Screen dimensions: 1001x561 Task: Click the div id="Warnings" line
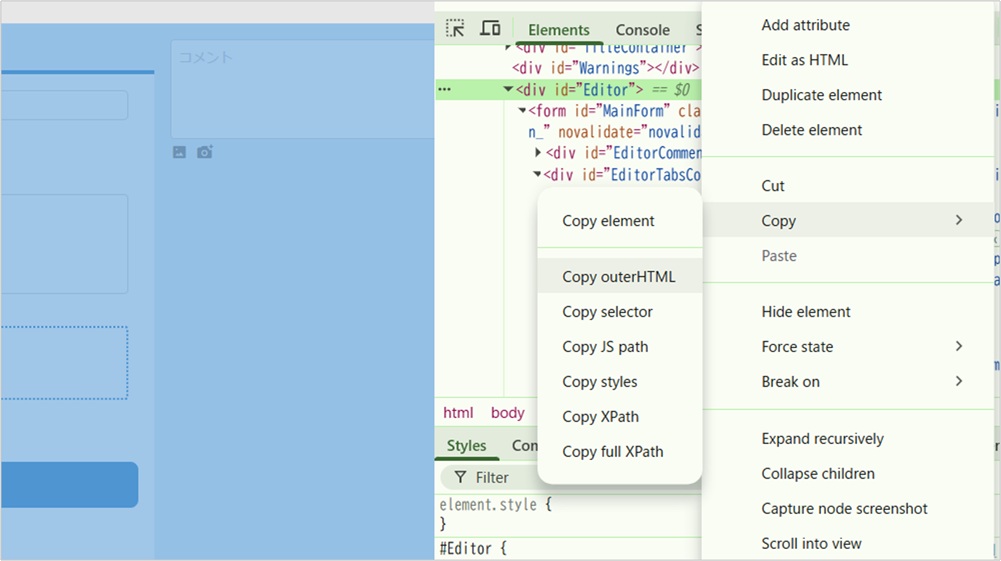tap(605, 68)
